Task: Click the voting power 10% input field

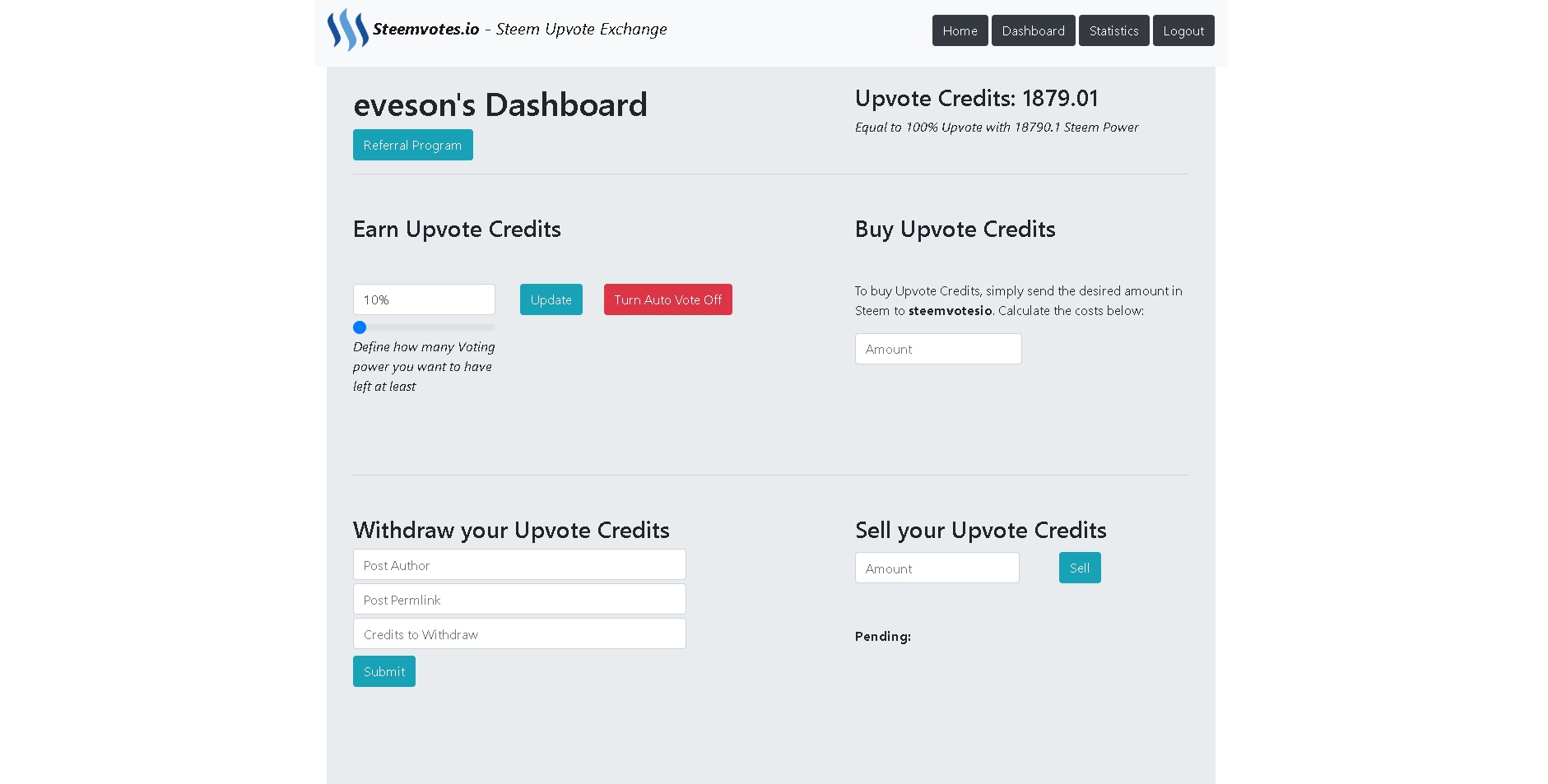Action: tap(424, 299)
